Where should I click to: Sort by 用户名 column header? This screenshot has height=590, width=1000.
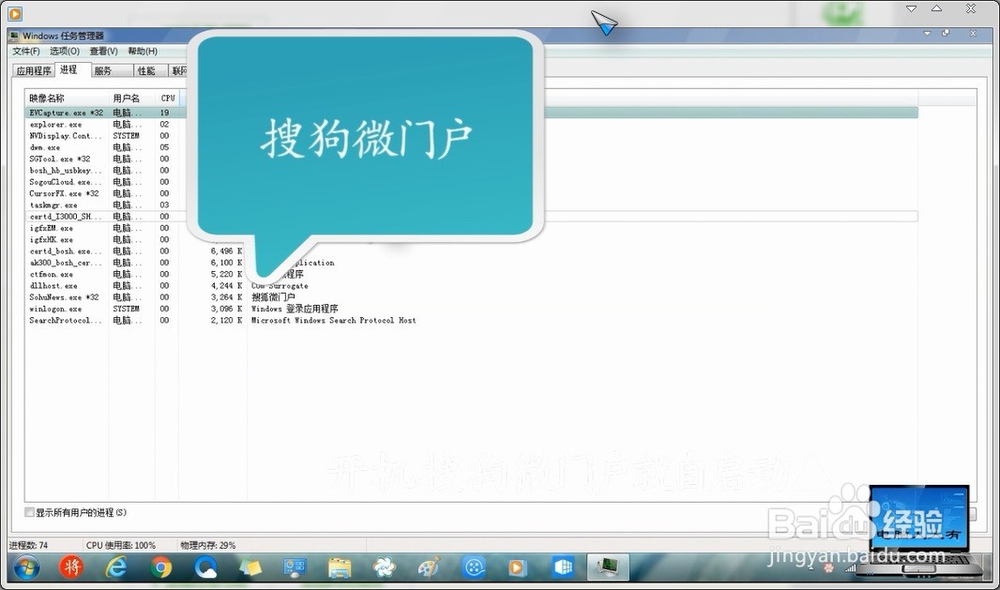tap(132, 98)
